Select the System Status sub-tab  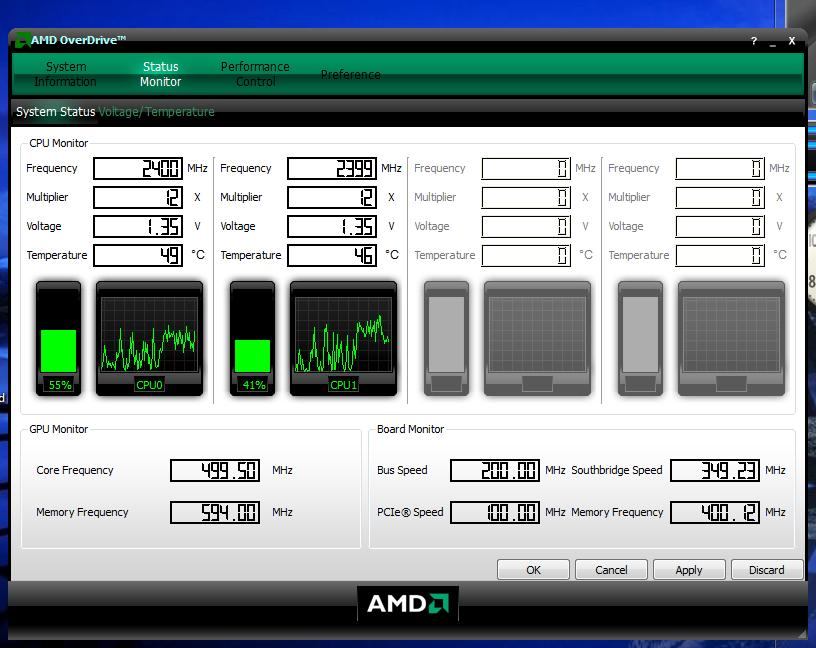[x=56, y=112]
